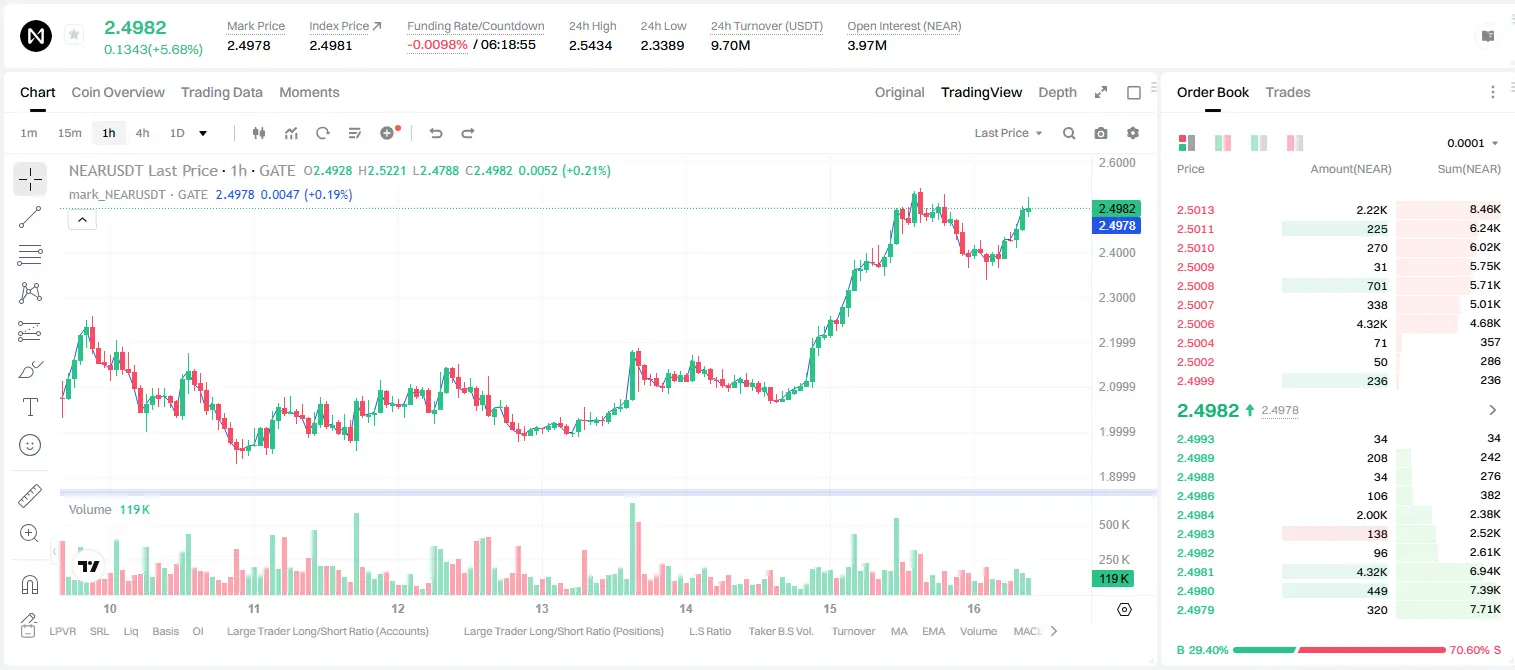Click the 2.5006 ask price row
Image resolution: width=1515 pixels, height=670 pixels.
(1339, 324)
